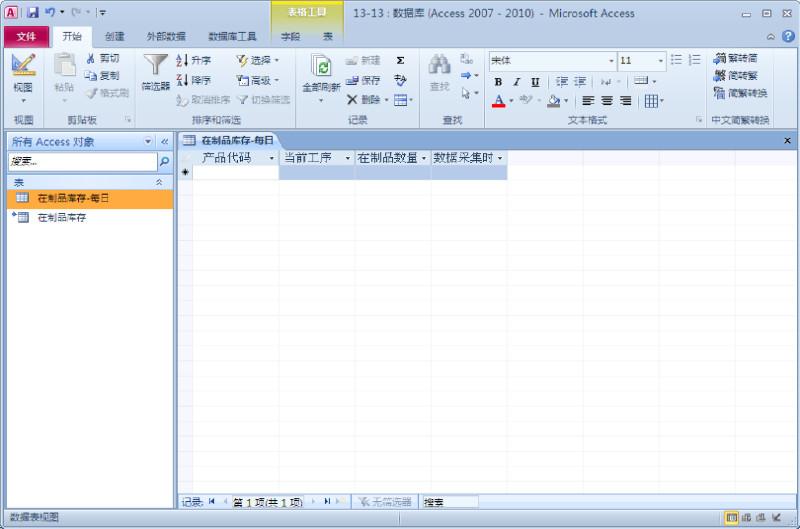Close the 在制品库存-每日 document tab
The image size is (800, 529).
coord(787,140)
